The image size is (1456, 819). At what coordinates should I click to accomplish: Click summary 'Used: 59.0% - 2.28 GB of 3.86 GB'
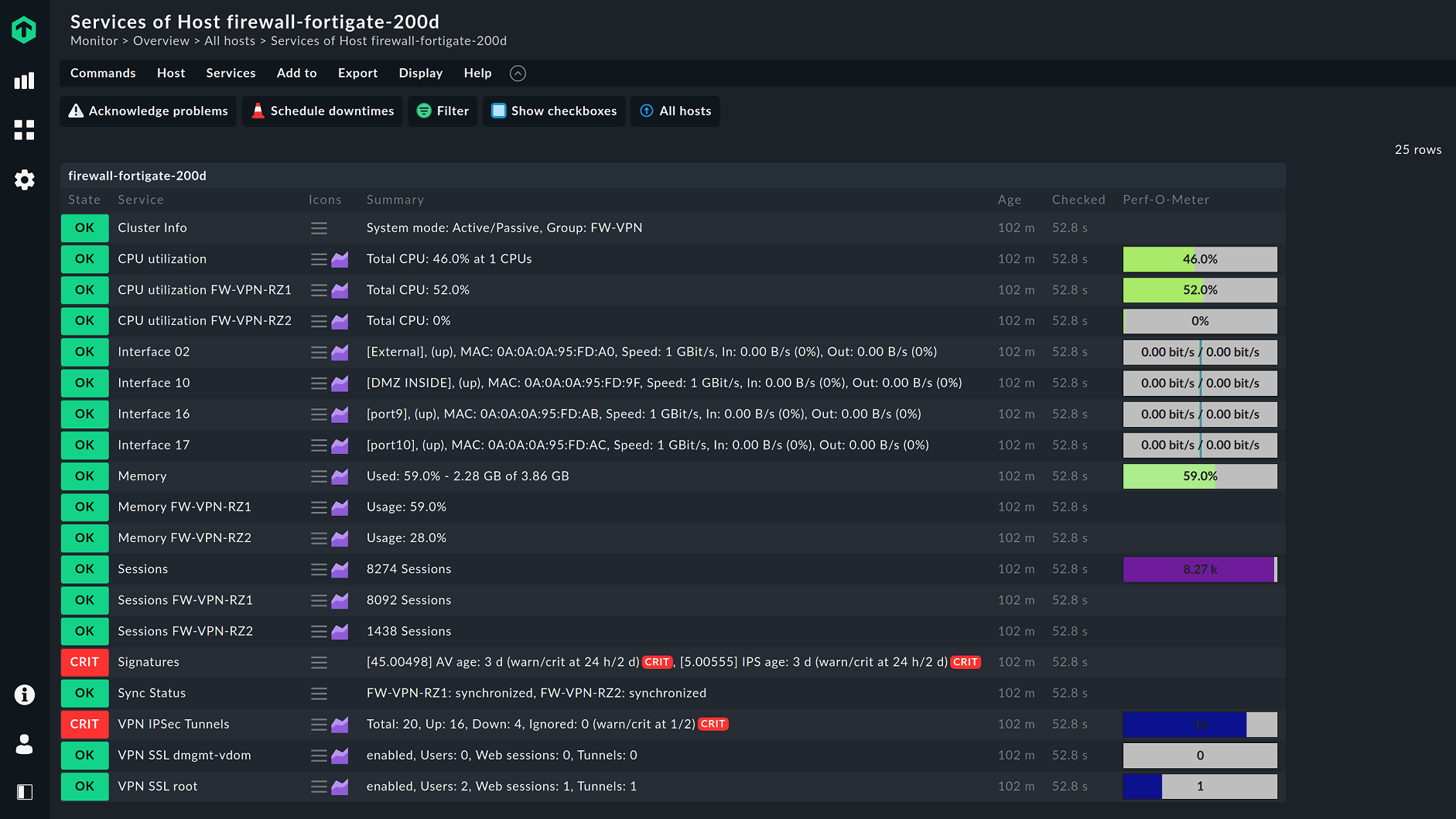tap(467, 476)
